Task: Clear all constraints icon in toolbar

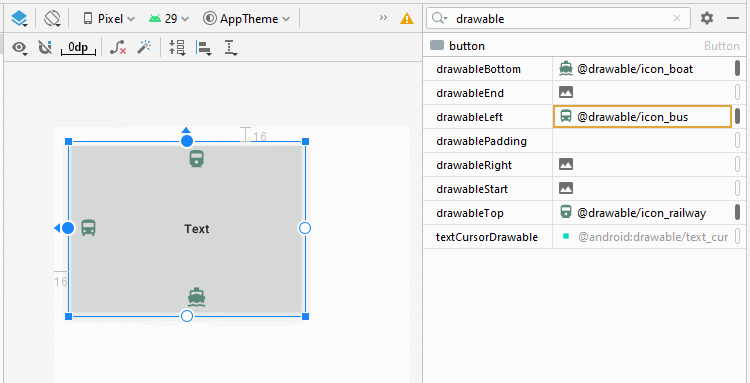Action: [x=118, y=47]
